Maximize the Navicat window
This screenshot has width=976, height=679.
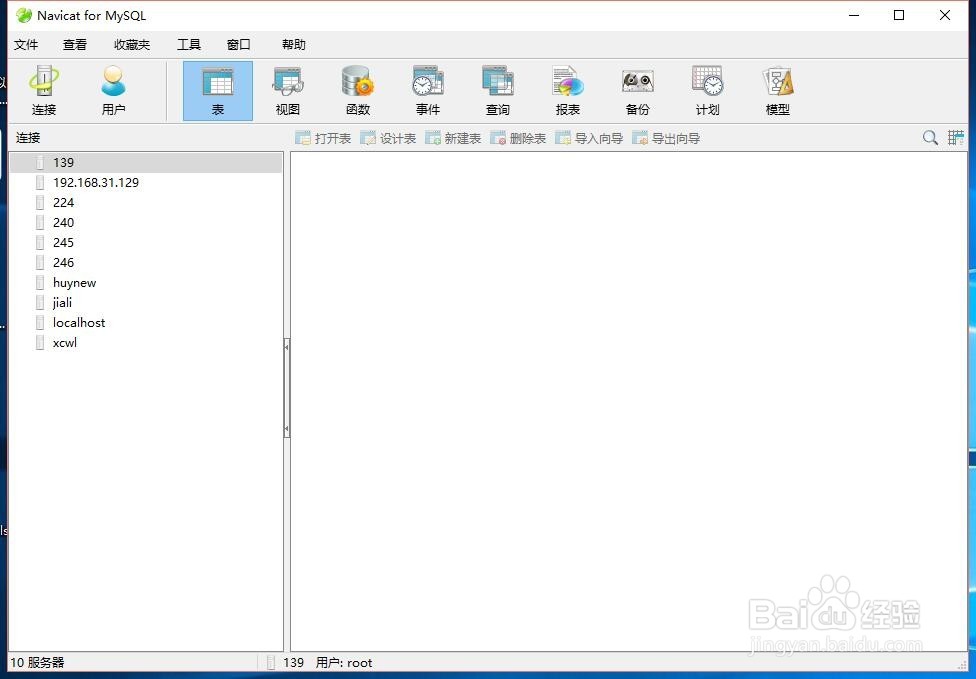tap(899, 16)
